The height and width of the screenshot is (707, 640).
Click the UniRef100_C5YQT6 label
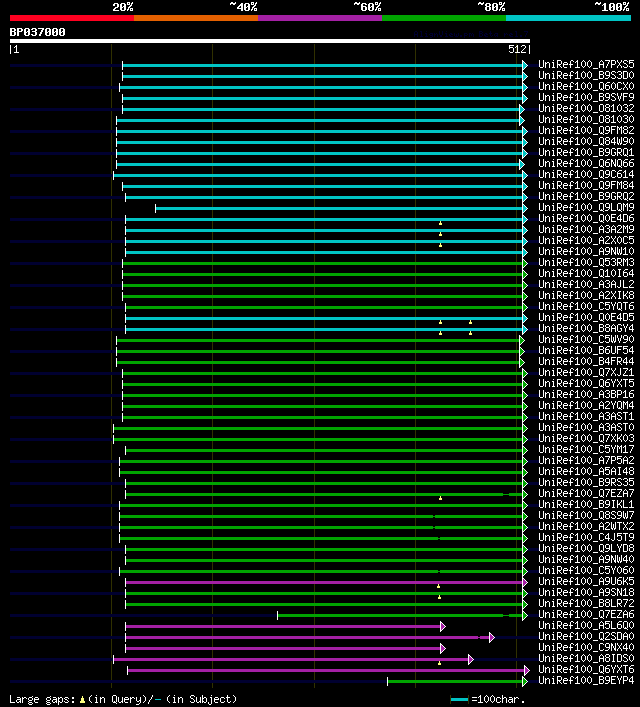[586, 306]
